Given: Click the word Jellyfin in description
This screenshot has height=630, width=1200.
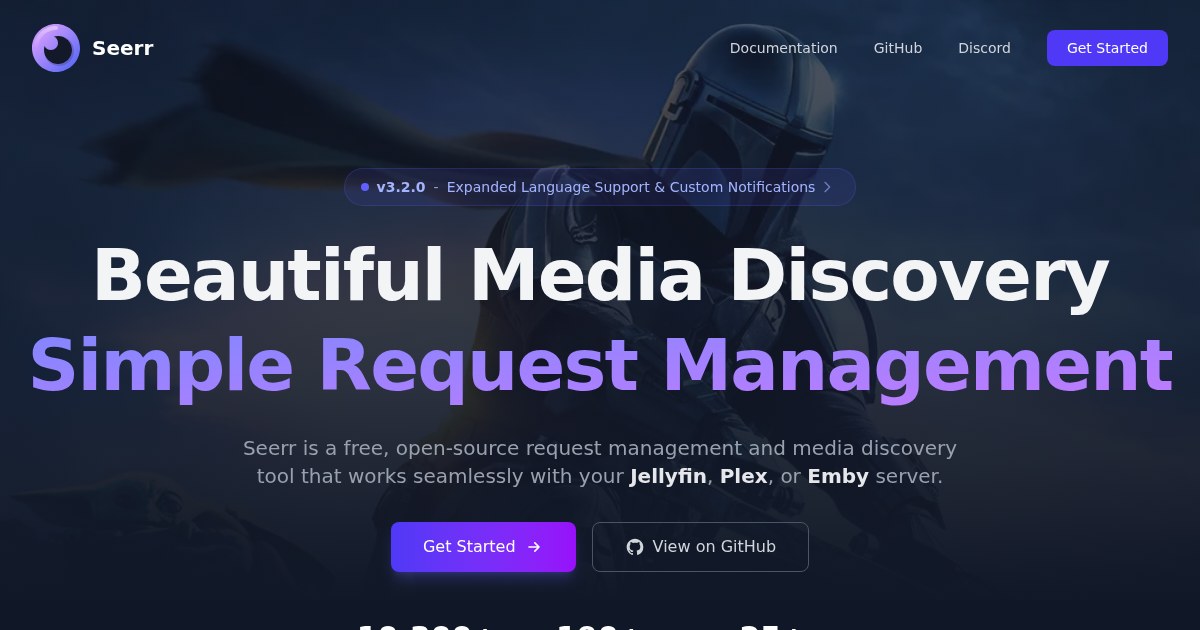Looking at the screenshot, I should (x=669, y=476).
